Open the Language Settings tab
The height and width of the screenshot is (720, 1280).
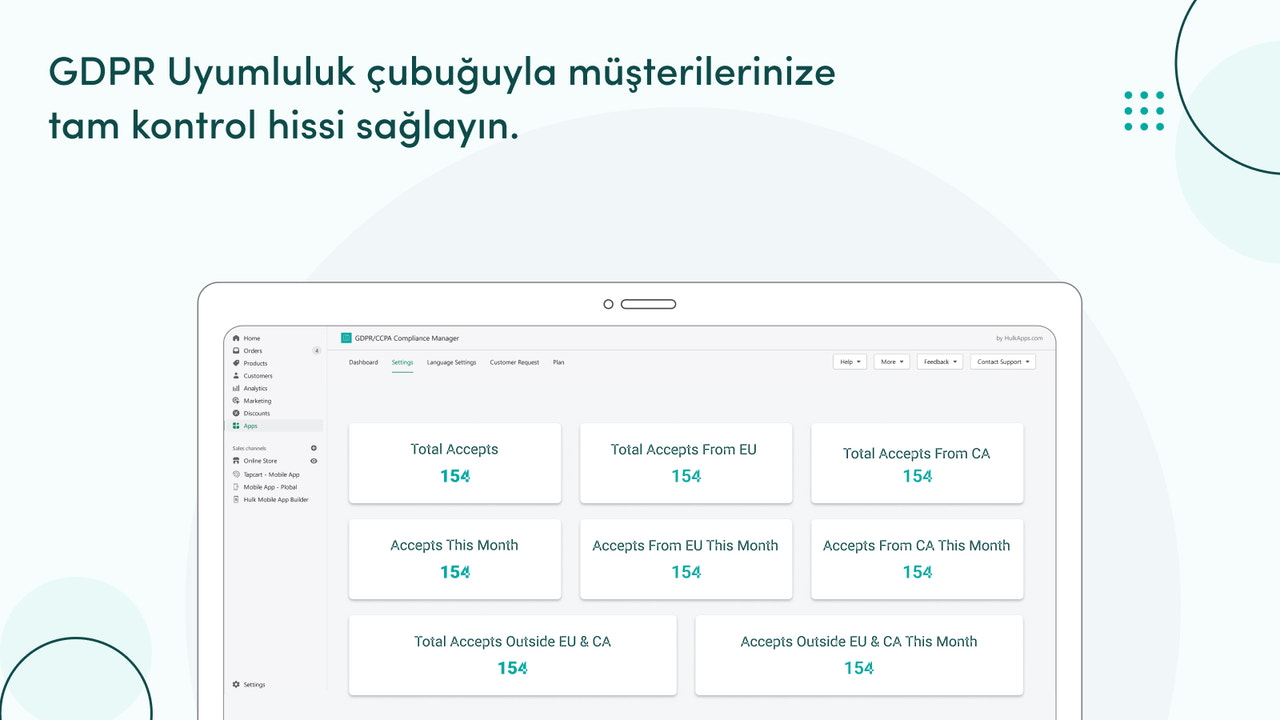click(451, 362)
